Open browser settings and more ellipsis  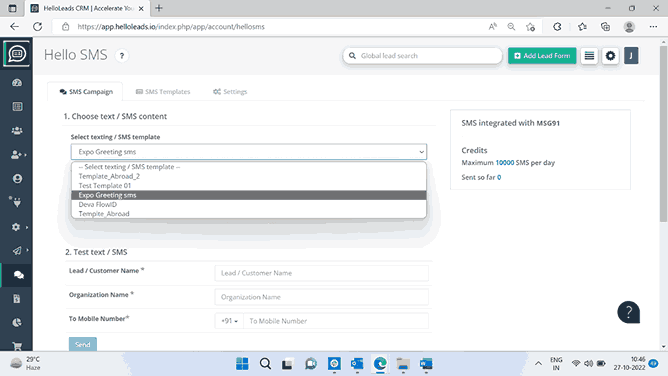coord(653,27)
